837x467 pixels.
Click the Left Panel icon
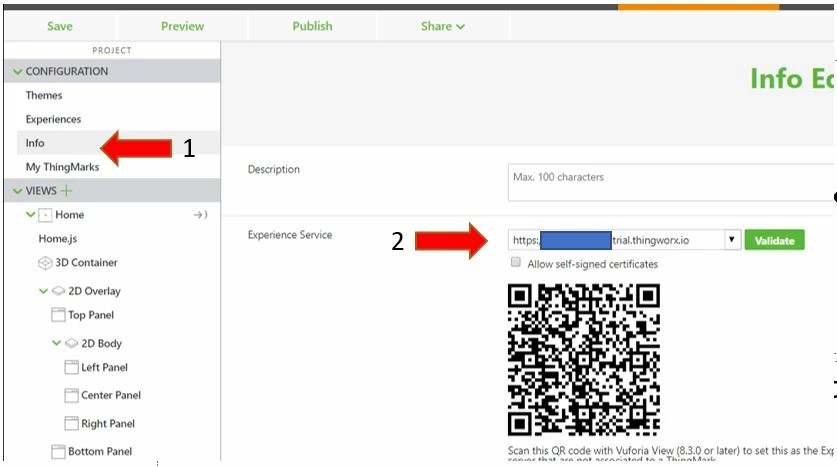[71, 367]
